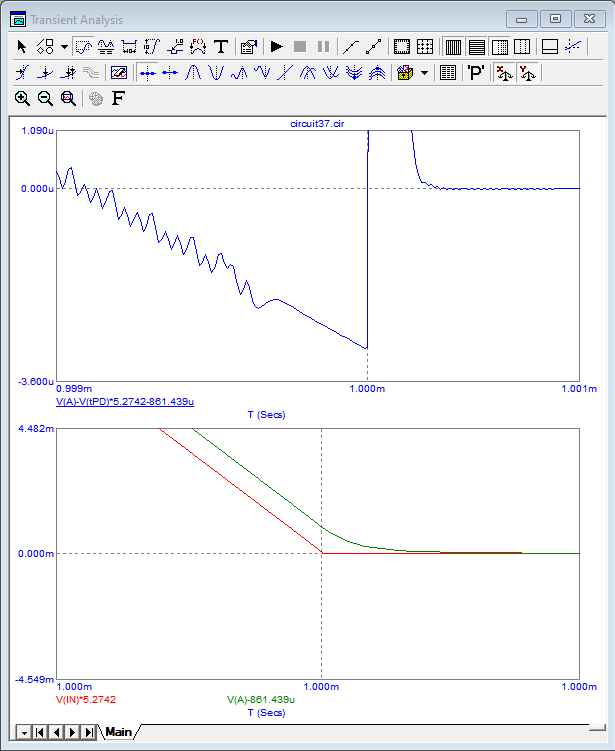Screen dimensions: 615x751
Task: Go to the next page tab
Action: [73, 732]
